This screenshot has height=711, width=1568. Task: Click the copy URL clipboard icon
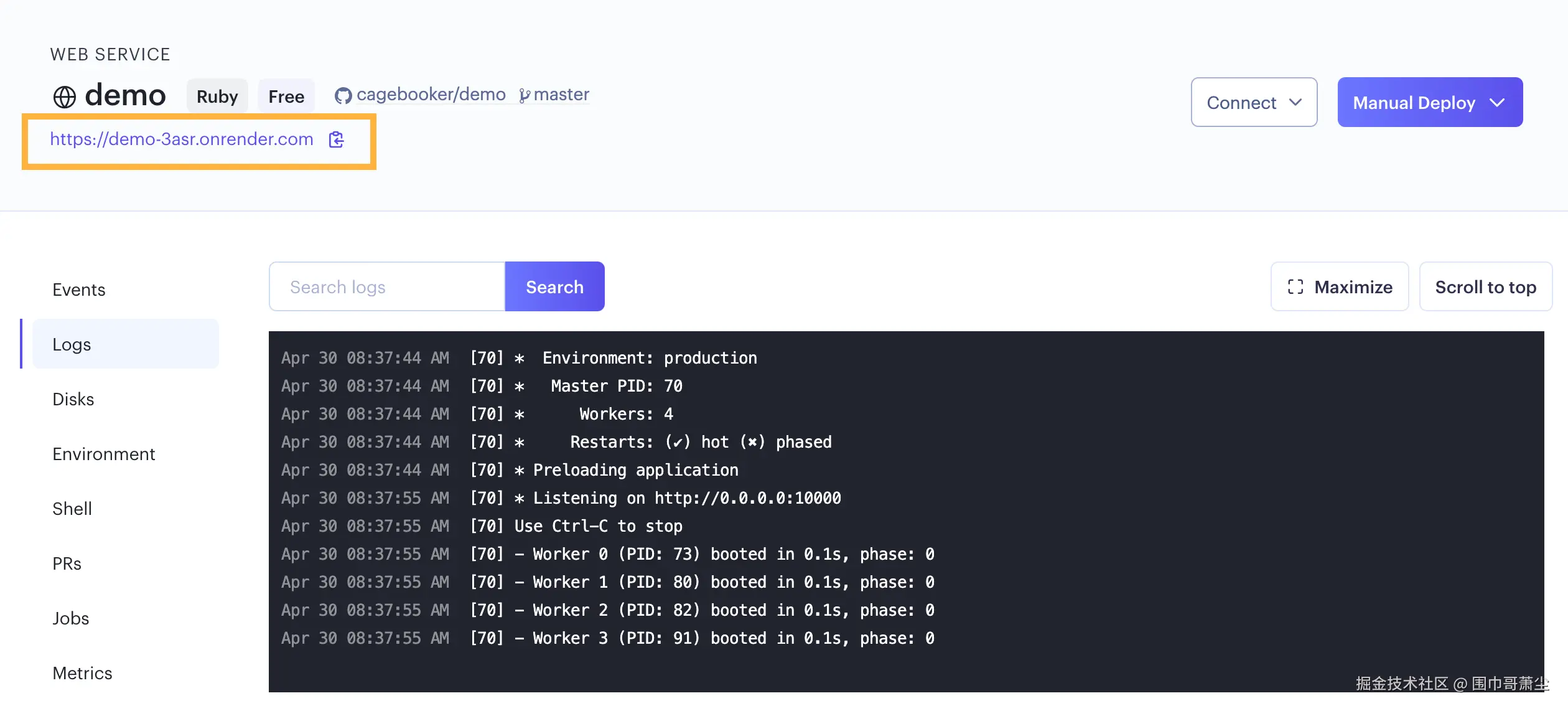click(x=337, y=139)
